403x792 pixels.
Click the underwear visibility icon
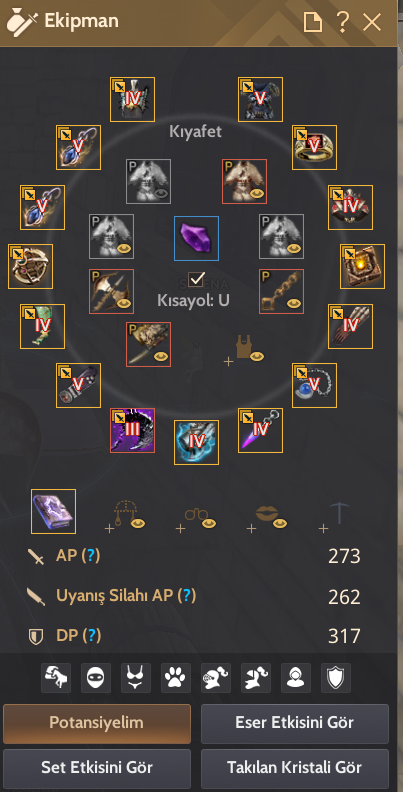click(136, 678)
